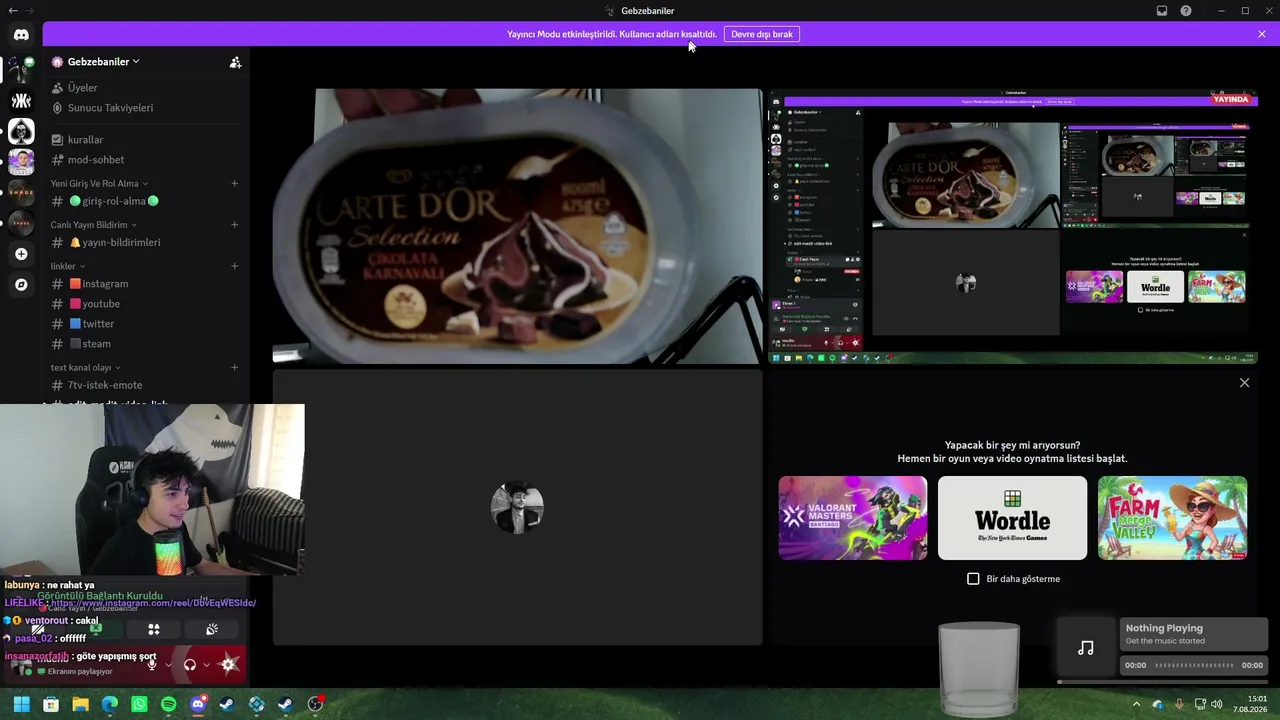Viewport: 1280px width, 720px height.
Task: Go to the mod-sohbet channel
Action: click(x=146, y=160)
